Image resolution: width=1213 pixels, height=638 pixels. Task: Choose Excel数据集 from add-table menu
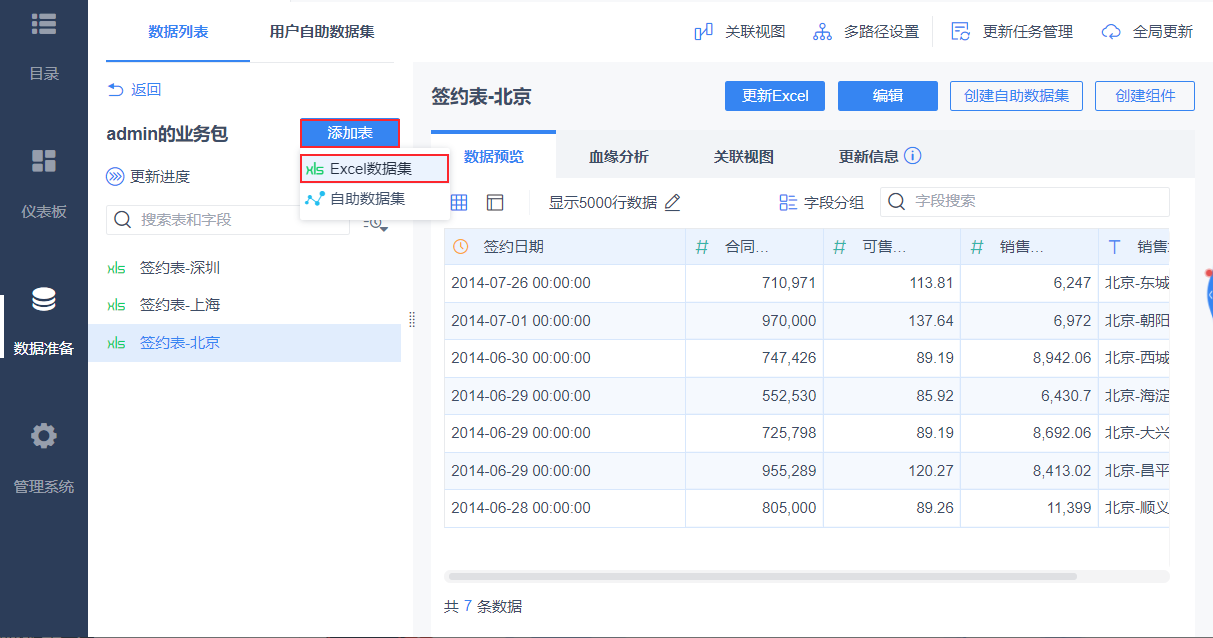374,169
